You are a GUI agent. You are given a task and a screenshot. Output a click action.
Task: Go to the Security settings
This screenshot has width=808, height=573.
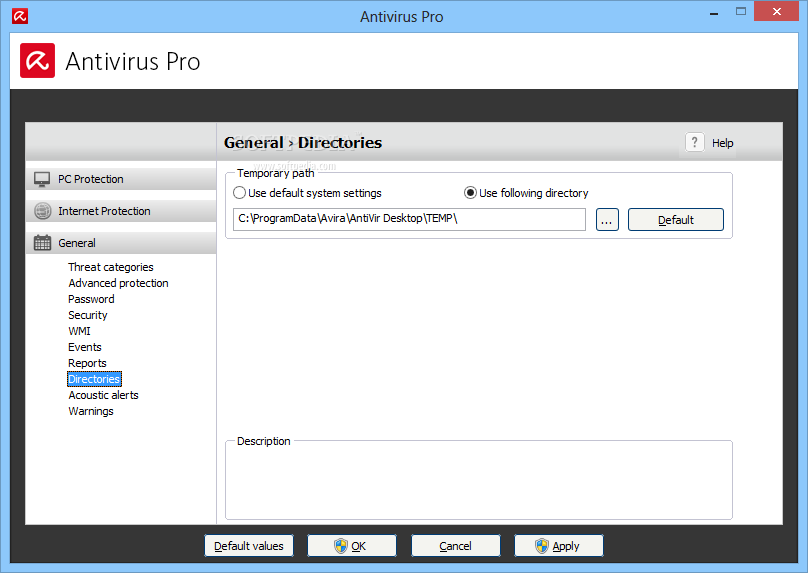88,315
